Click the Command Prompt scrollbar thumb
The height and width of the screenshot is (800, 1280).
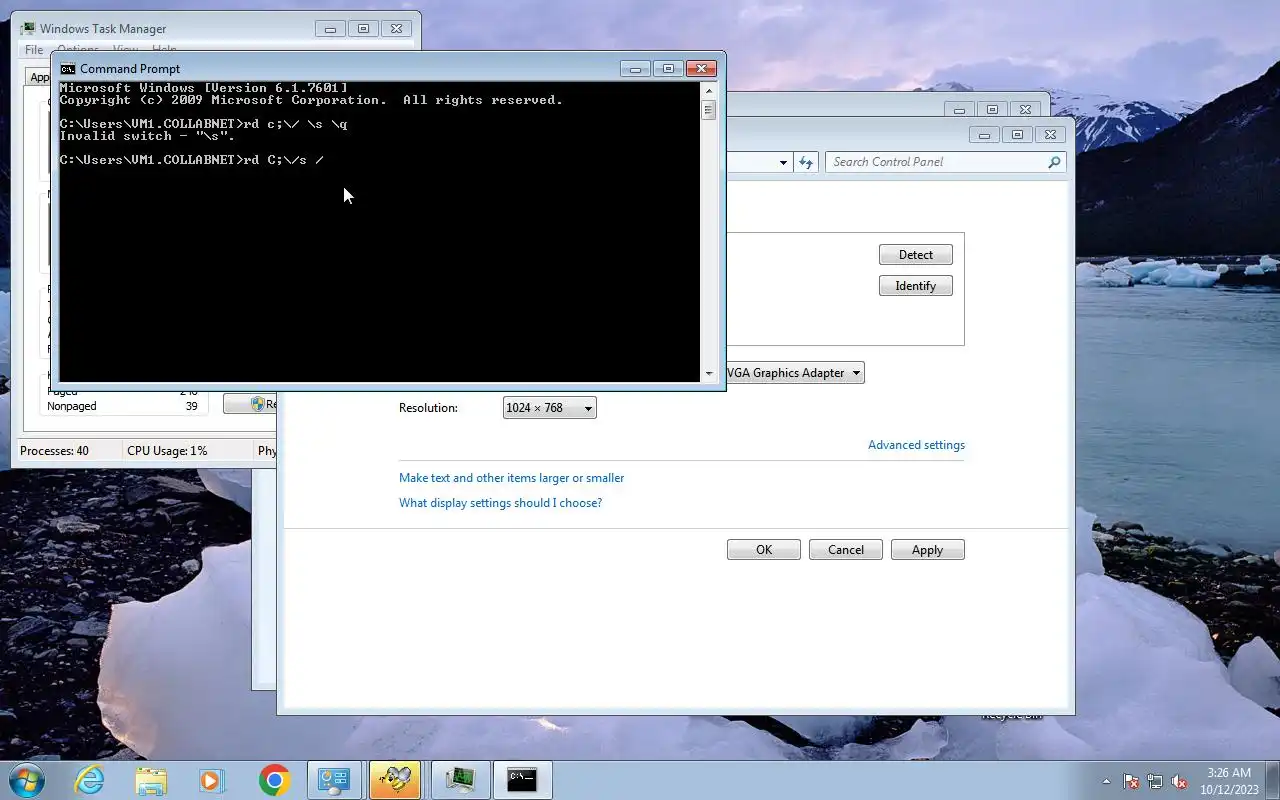[x=708, y=110]
